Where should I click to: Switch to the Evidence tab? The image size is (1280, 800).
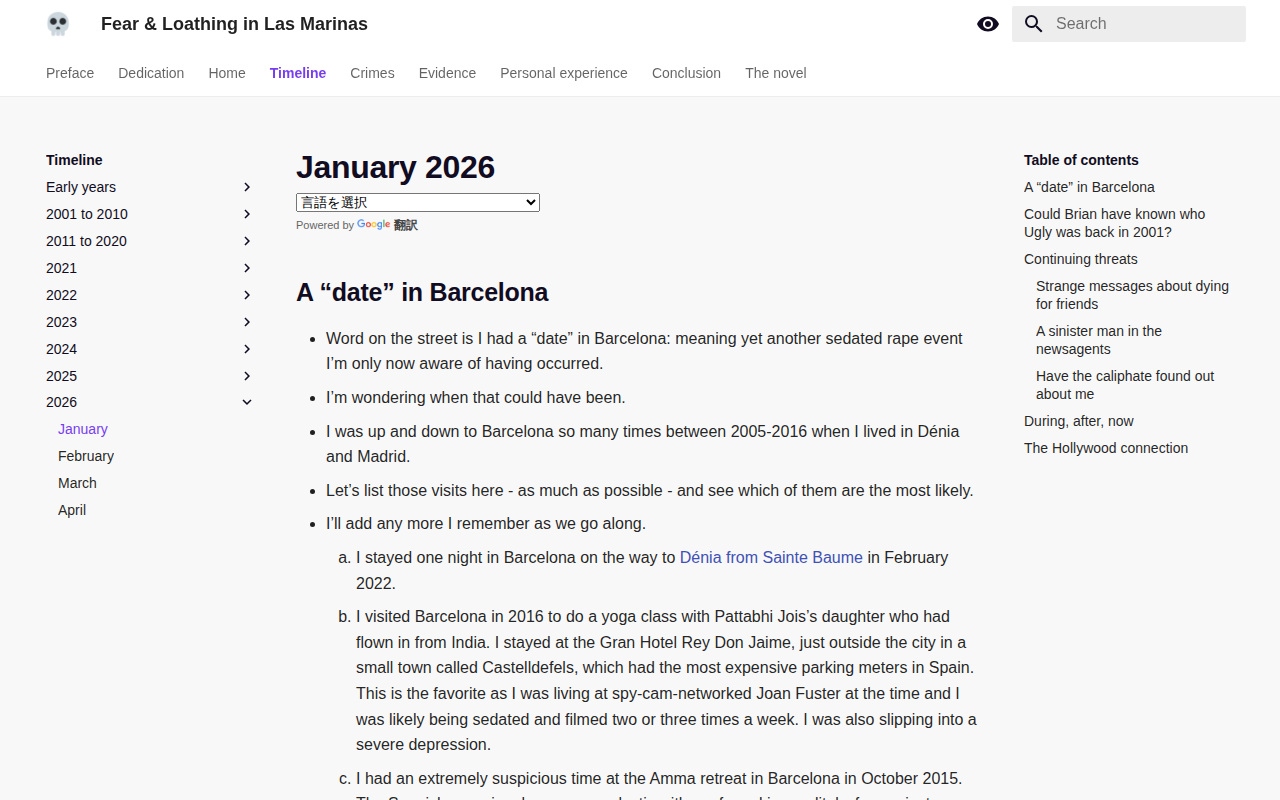click(447, 73)
